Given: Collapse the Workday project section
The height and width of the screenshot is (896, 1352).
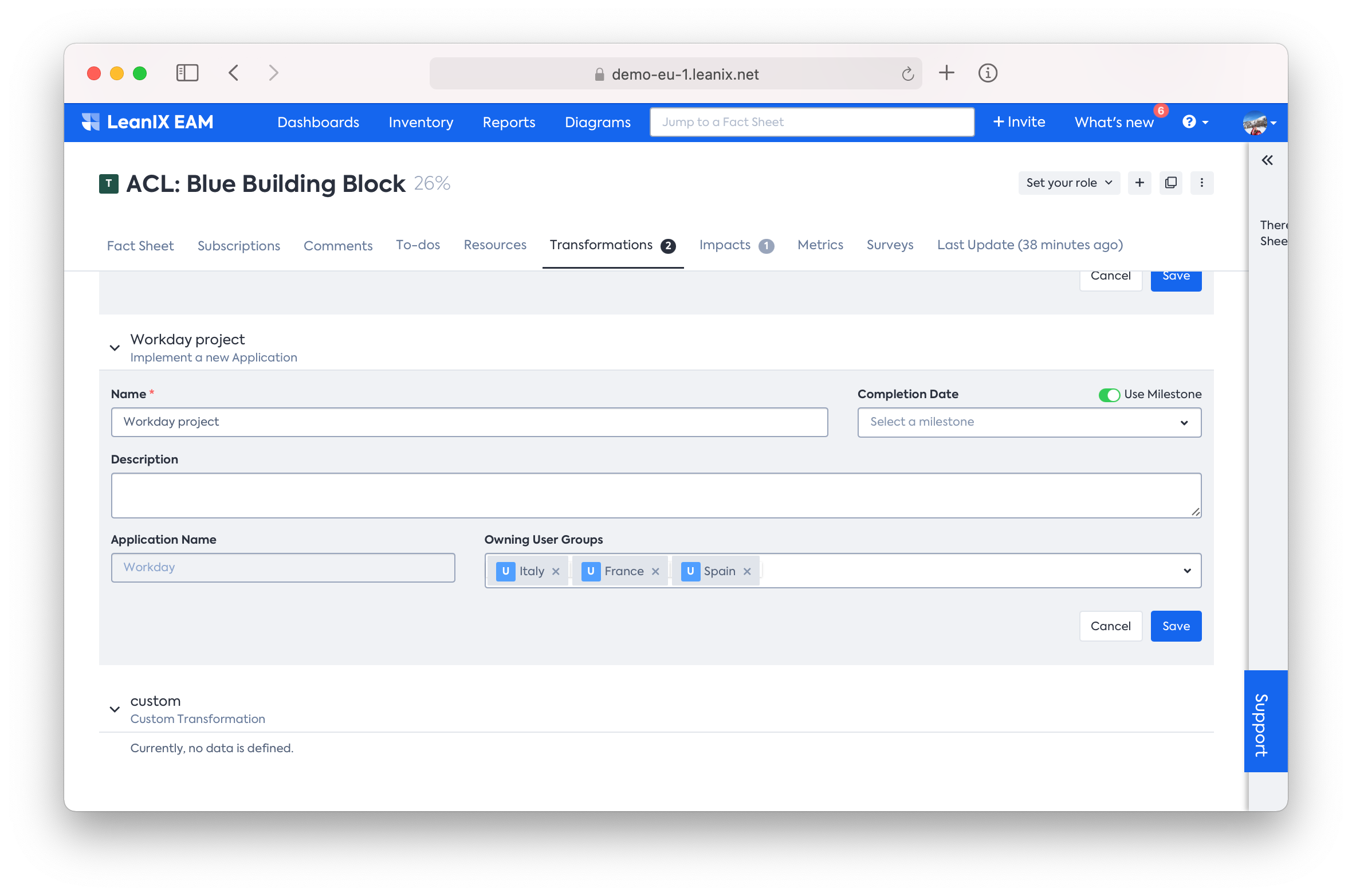Looking at the screenshot, I should click(115, 348).
